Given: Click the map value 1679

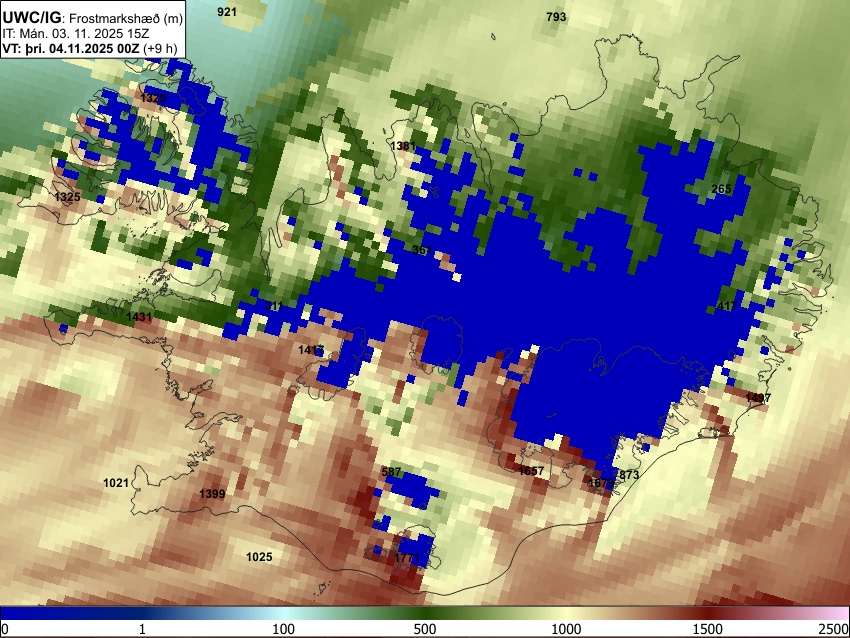Looking at the screenshot, I should coord(601,482).
